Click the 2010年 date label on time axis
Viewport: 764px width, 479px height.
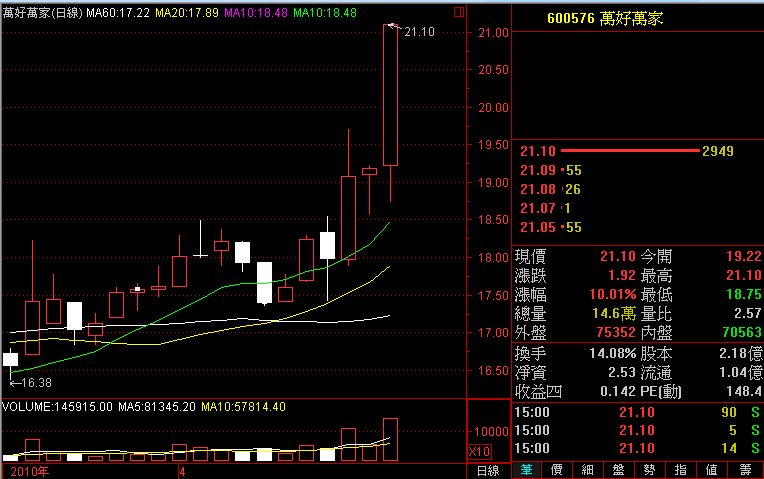coord(30,472)
